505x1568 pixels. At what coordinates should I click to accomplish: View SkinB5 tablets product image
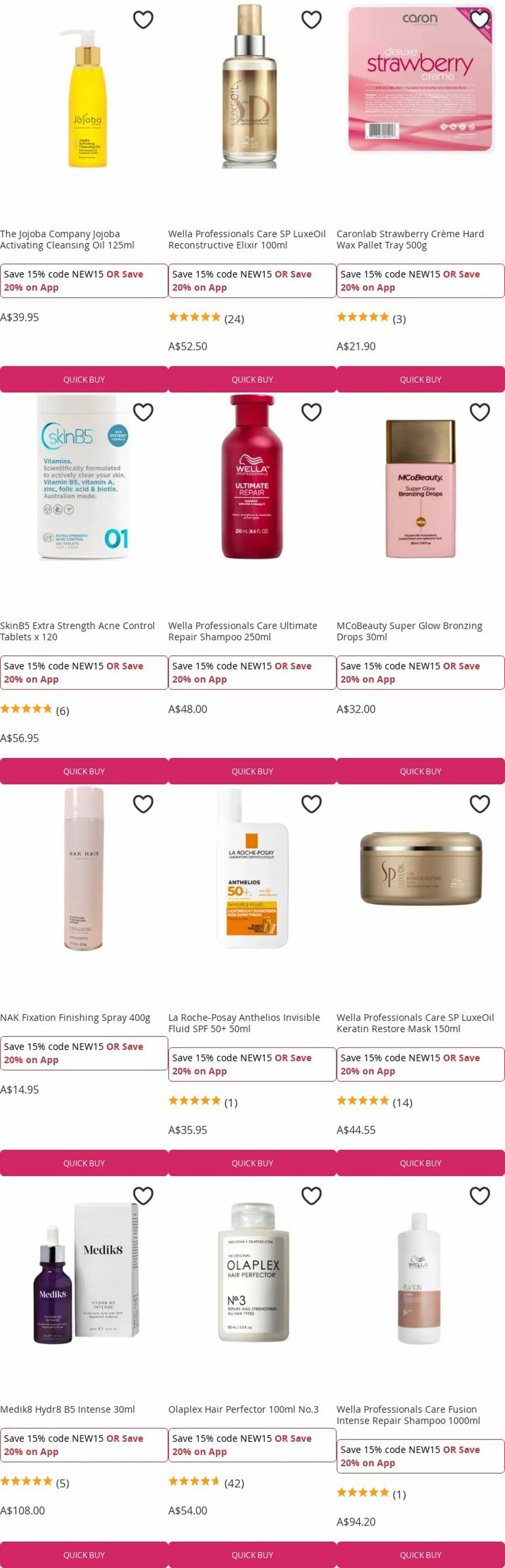tap(84, 477)
